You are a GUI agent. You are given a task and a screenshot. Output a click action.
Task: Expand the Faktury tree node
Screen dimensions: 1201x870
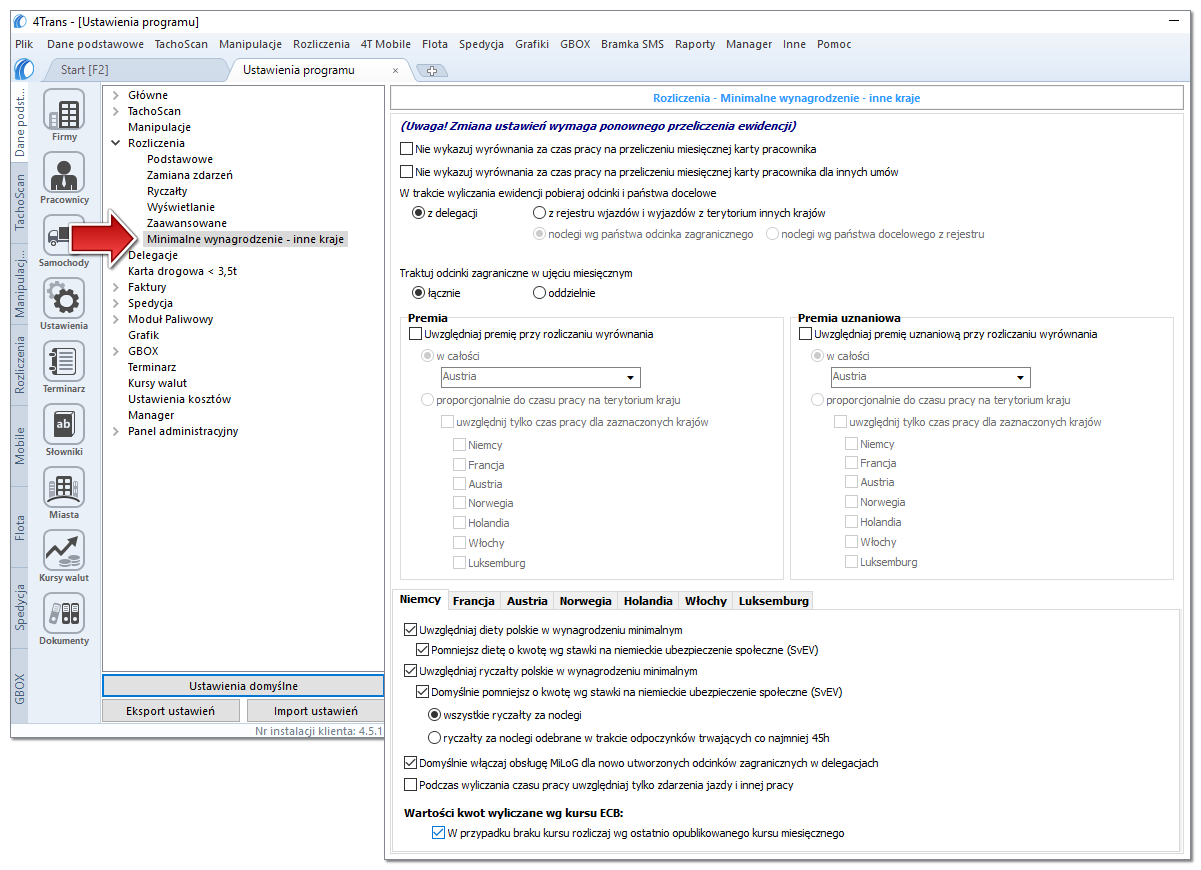116,288
